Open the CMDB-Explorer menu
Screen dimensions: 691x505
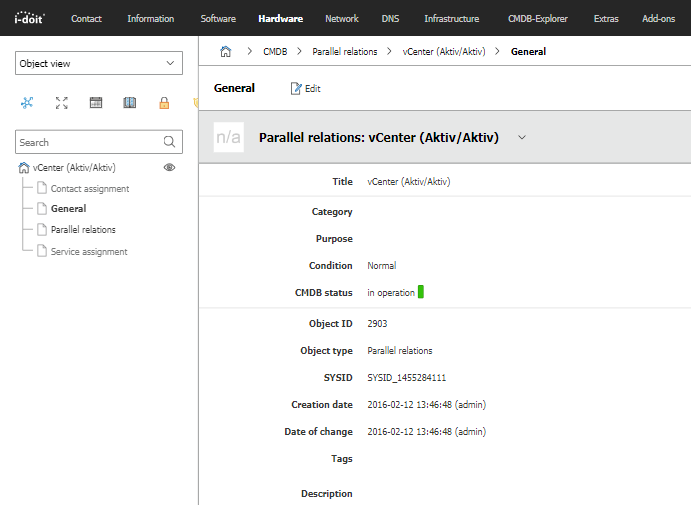click(538, 19)
